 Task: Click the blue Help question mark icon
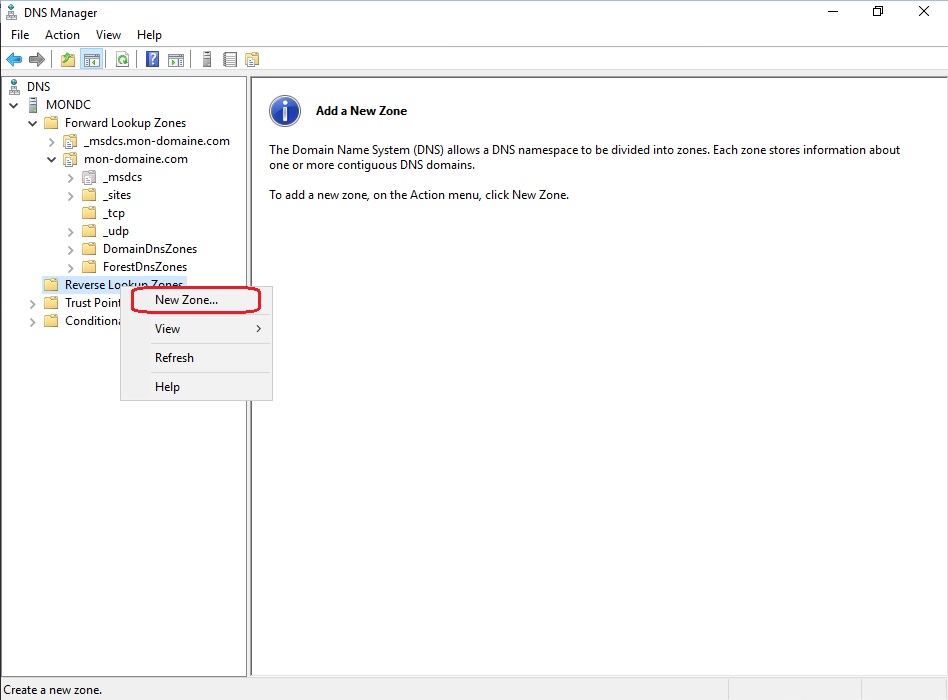point(152,59)
